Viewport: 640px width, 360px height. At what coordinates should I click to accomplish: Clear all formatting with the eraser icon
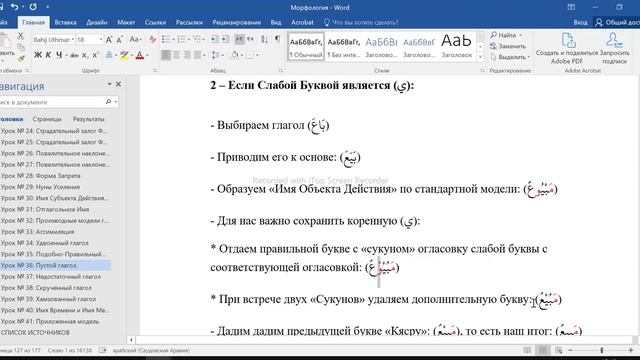coord(152,40)
